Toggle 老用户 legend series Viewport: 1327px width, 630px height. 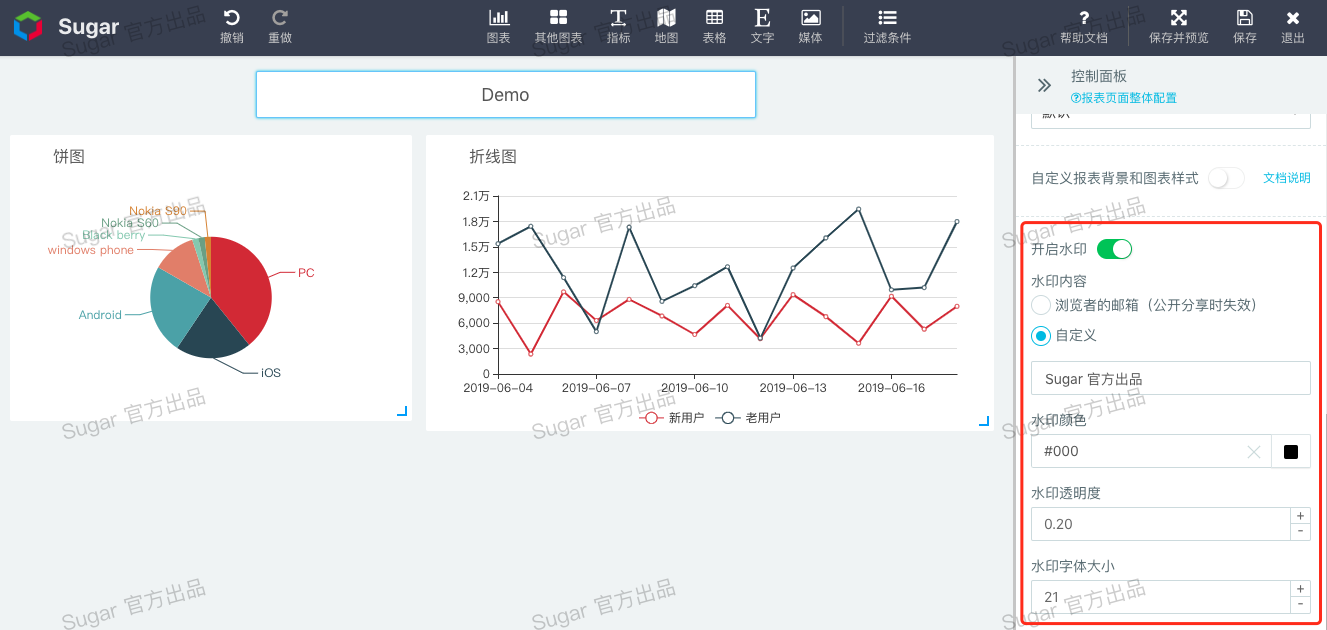[x=748, y=418]
